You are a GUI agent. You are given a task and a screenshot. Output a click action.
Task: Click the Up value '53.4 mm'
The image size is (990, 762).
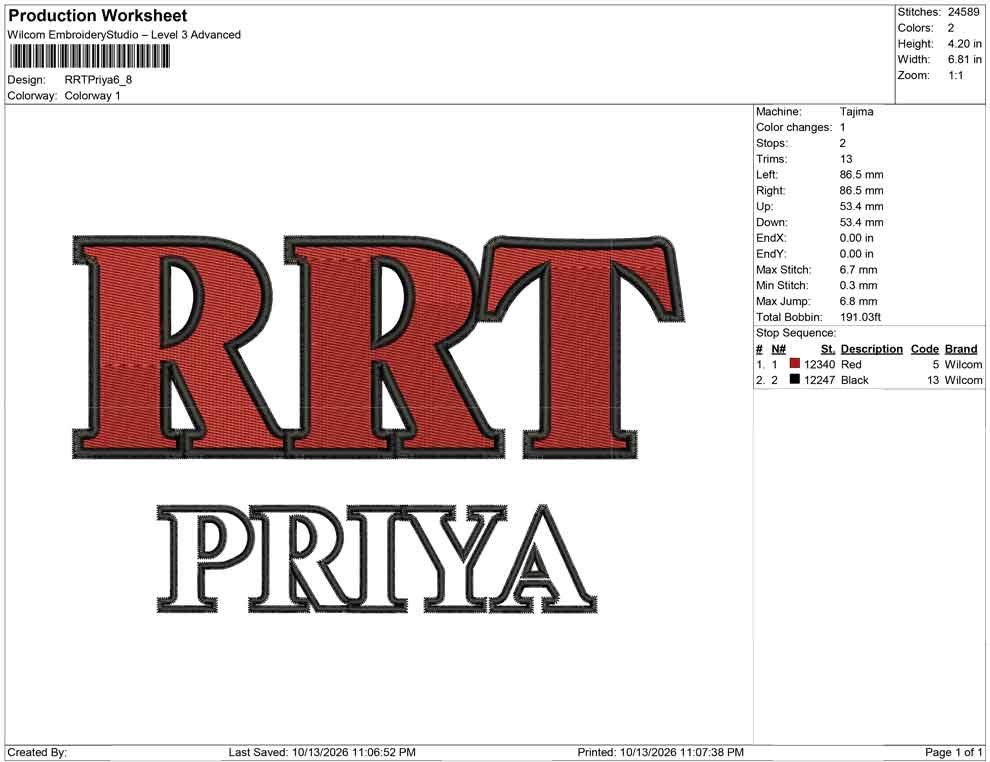click(x=861, y=206)
